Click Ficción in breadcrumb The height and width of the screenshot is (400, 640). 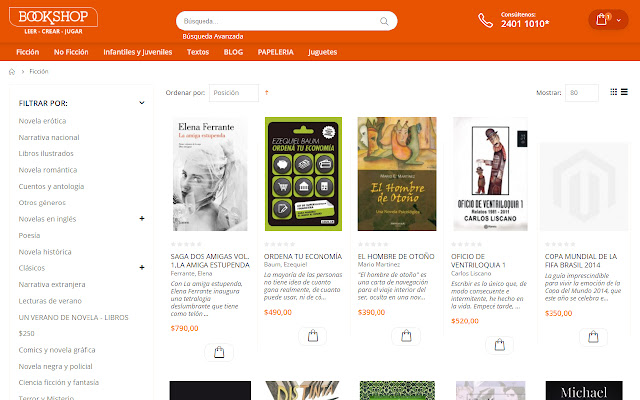pyautogui.click(x=39, y=72)
